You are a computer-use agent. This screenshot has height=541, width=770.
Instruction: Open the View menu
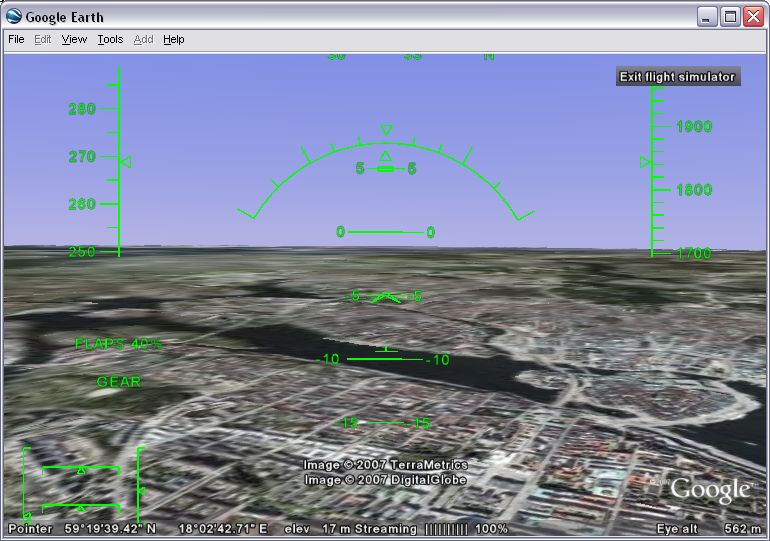[74, 39]
